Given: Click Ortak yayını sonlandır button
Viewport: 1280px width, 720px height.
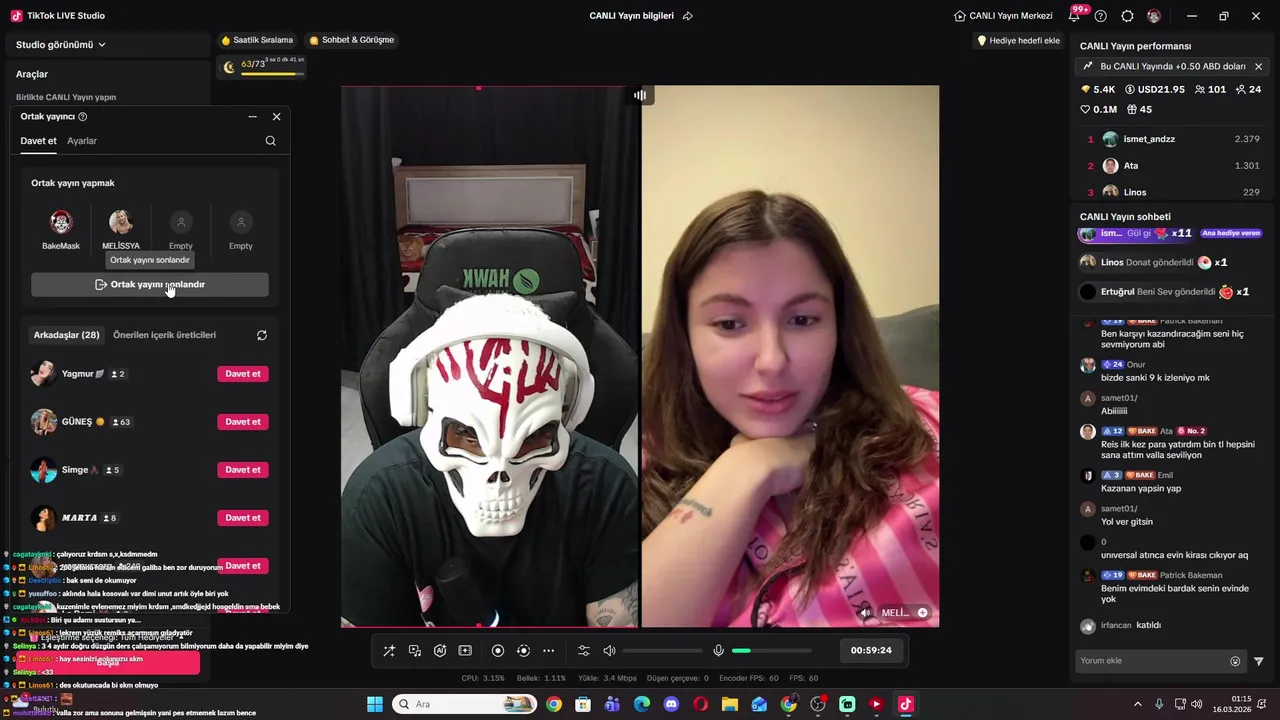Looking at the screenshot, I should click(150, 285).
